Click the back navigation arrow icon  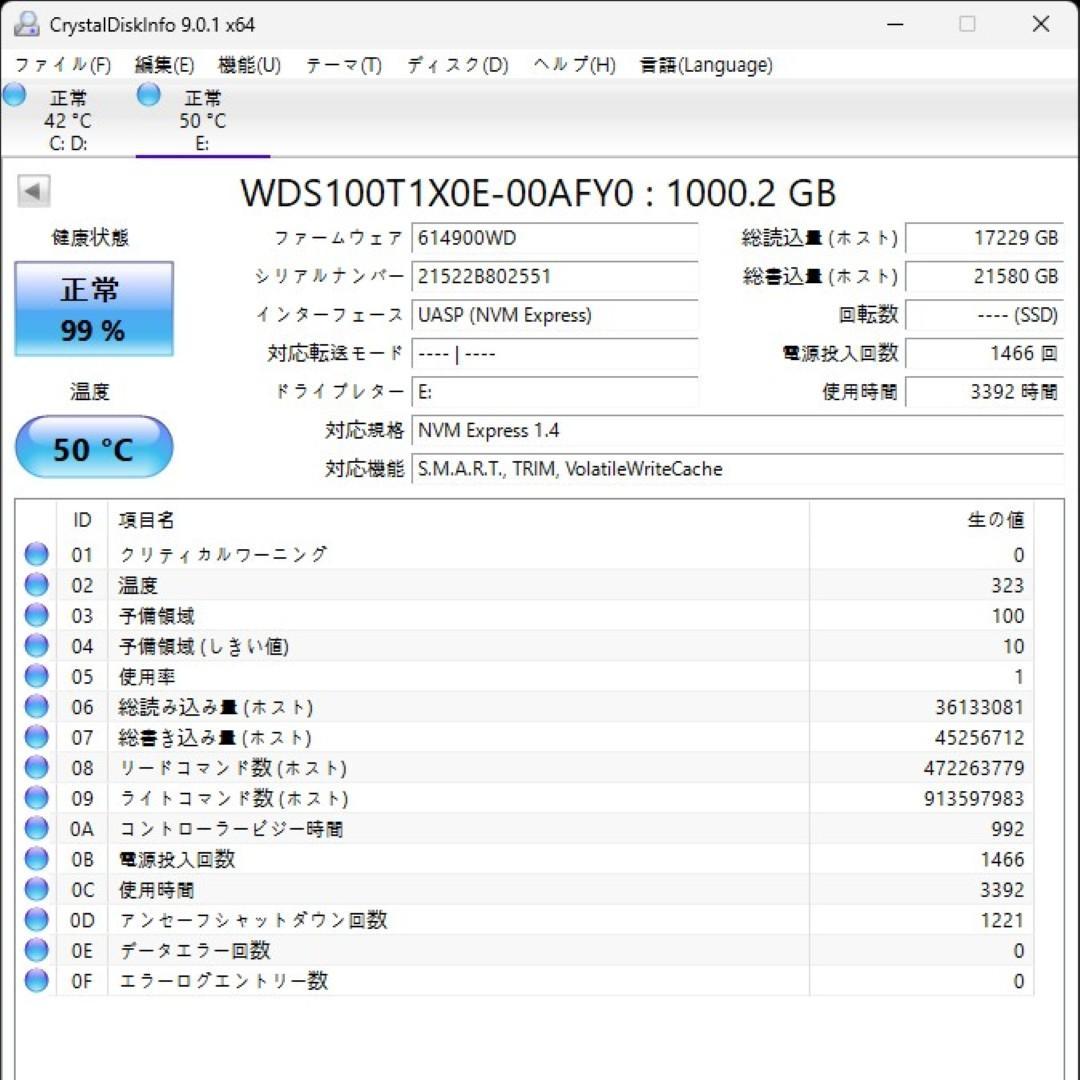coord(31,190)
